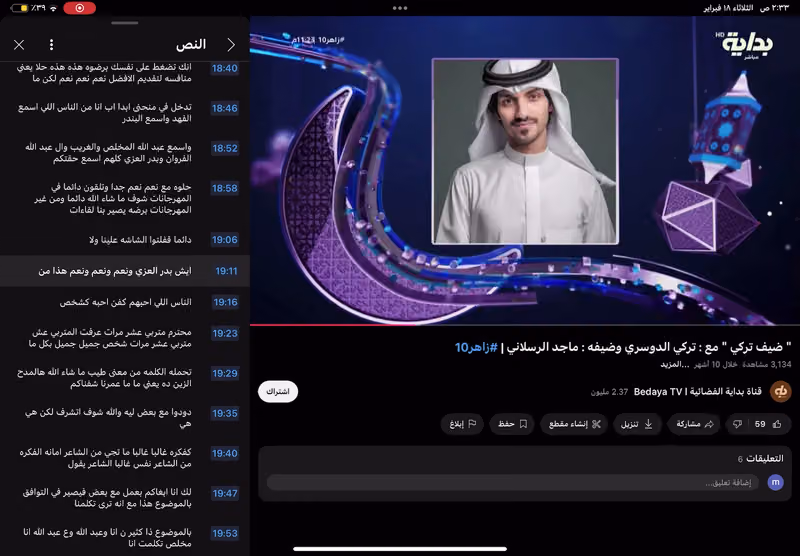Tap the battery status icon
The height and width of the screenshot is (556, 800).
point(19,8)
